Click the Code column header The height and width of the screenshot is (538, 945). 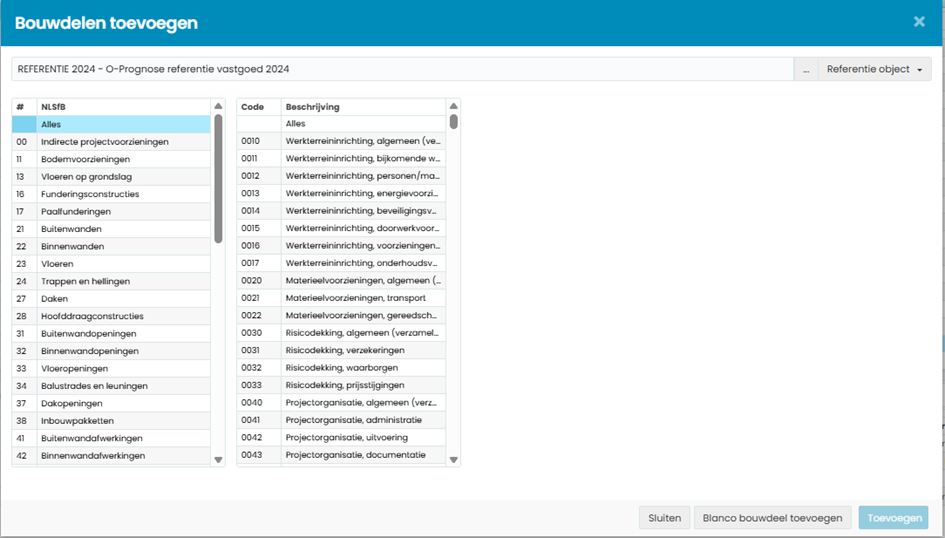[x=259, y=107]
